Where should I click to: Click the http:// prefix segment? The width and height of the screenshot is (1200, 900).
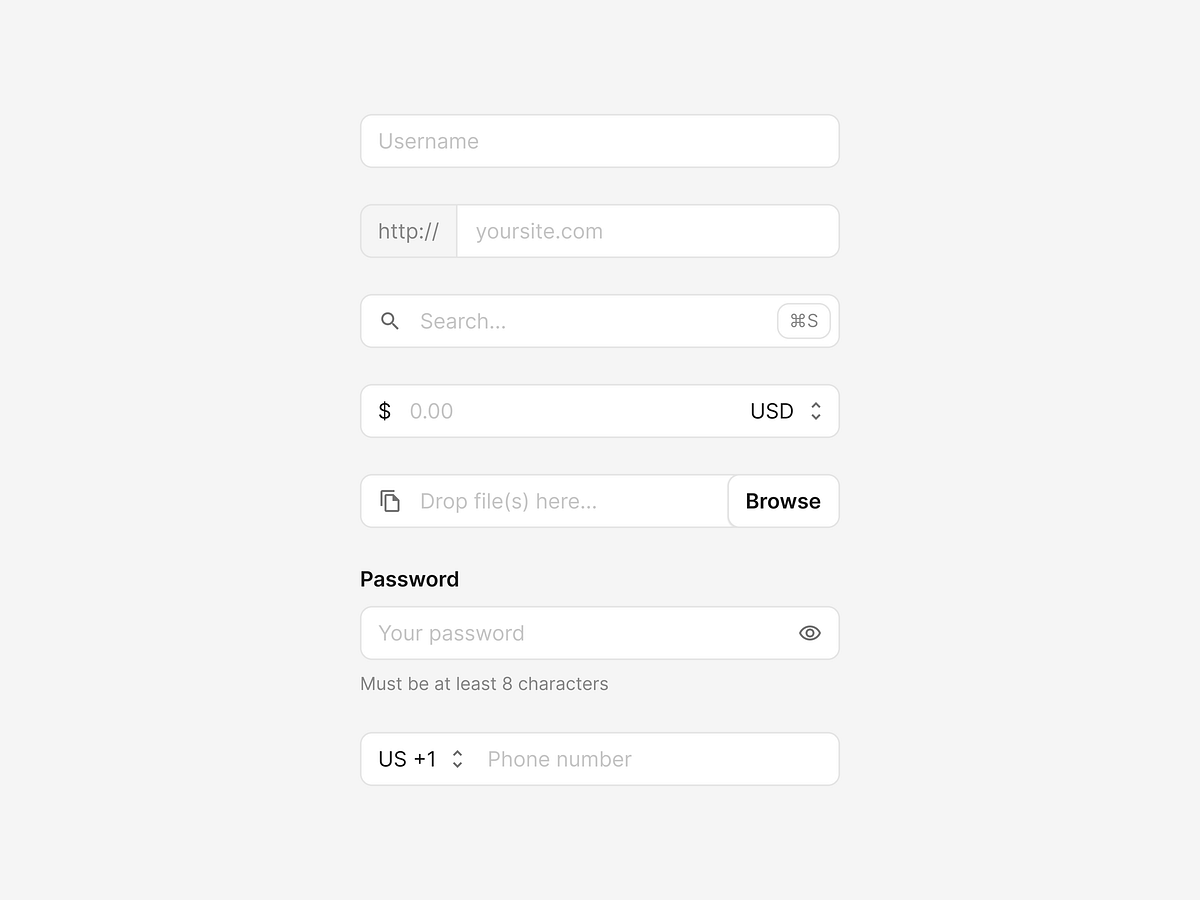(408, 231)
